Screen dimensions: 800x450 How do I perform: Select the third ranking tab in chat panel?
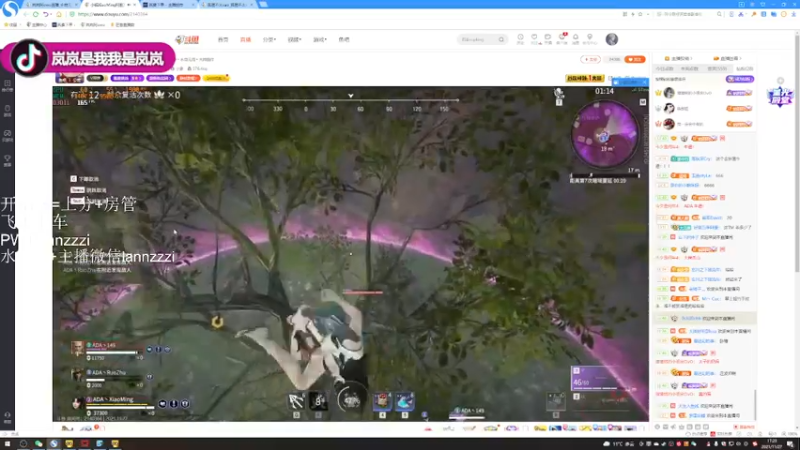(717, 69)
